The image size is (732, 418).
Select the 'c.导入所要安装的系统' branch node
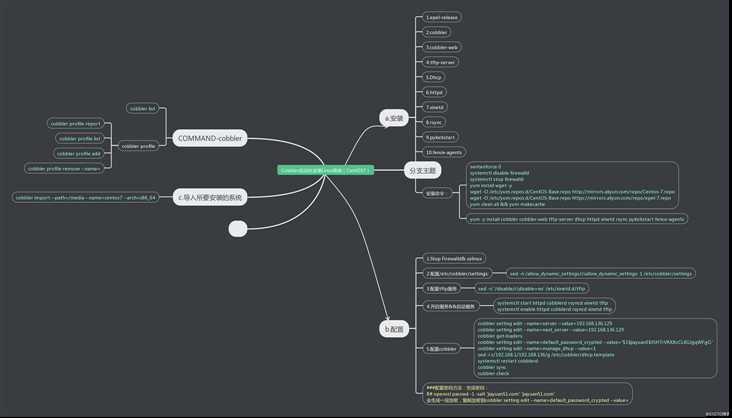pos(210,198)
